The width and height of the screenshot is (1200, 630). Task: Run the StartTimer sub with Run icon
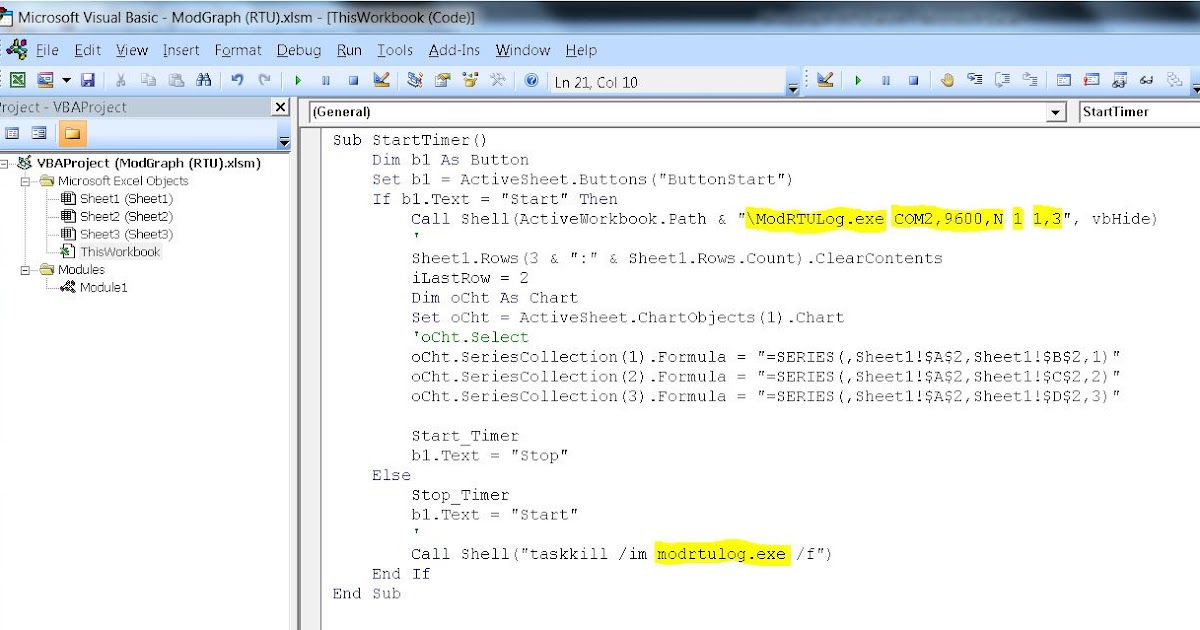coord(297,80)
